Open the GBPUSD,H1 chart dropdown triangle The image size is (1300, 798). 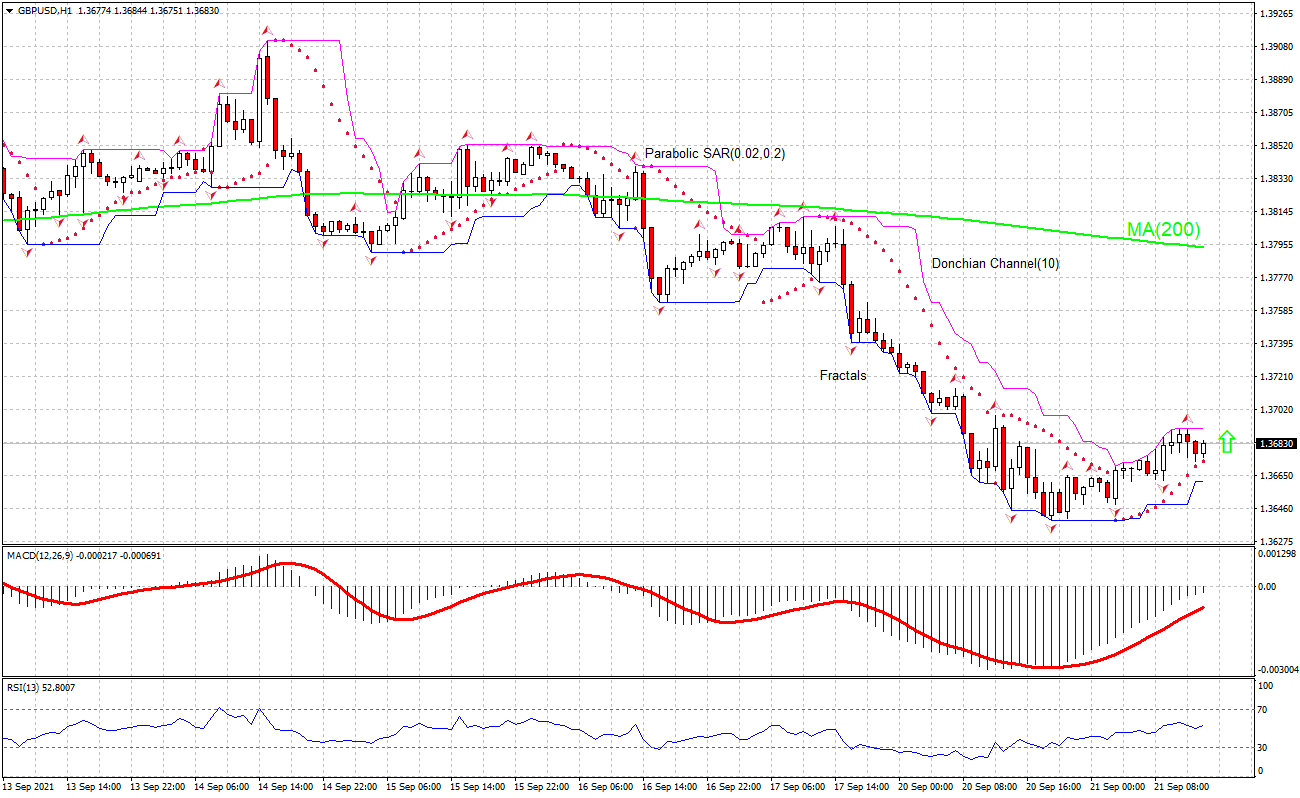pyautogui.click(x=9, y=10)
